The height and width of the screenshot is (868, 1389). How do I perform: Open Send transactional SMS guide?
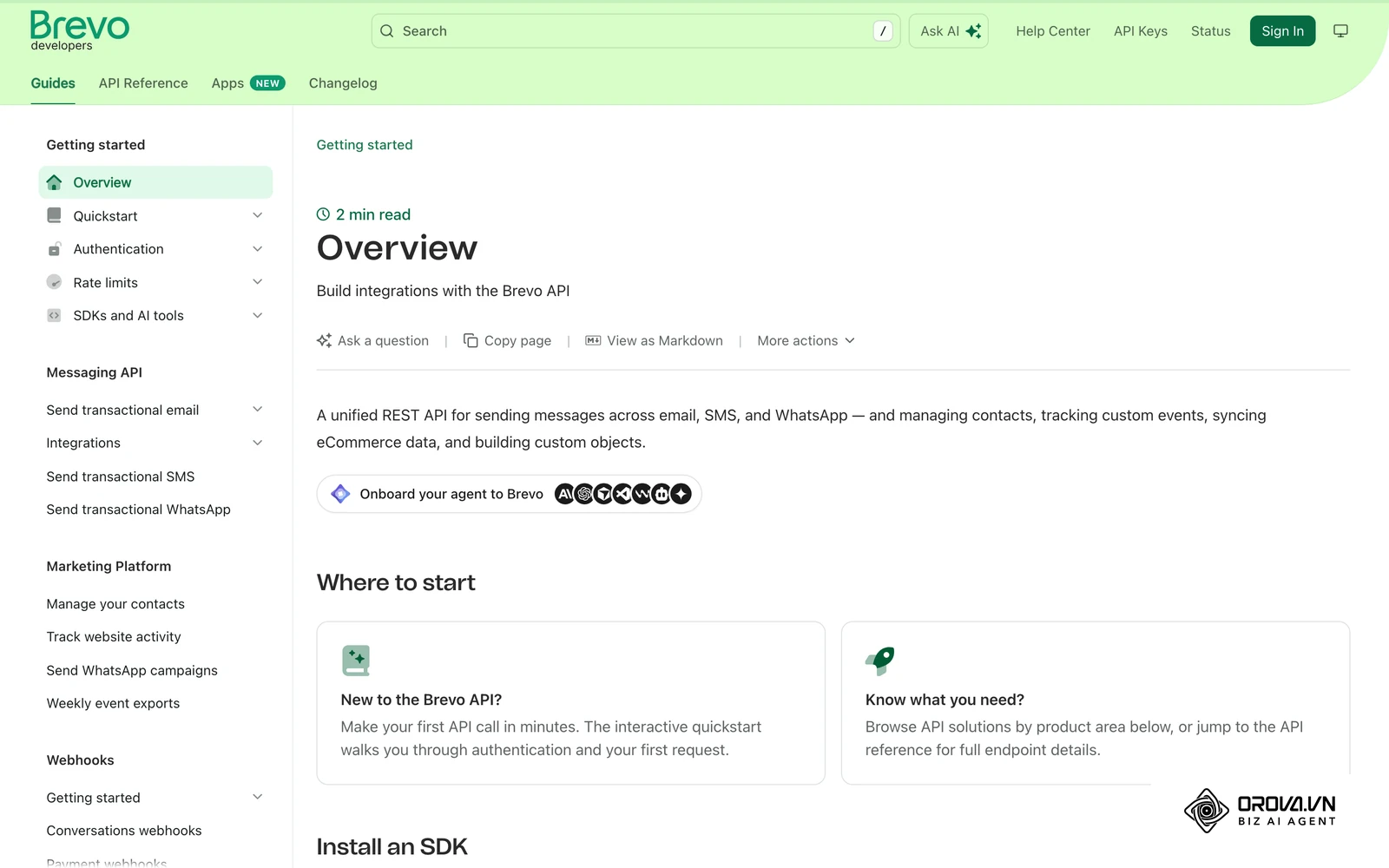[x=121, y=477]
